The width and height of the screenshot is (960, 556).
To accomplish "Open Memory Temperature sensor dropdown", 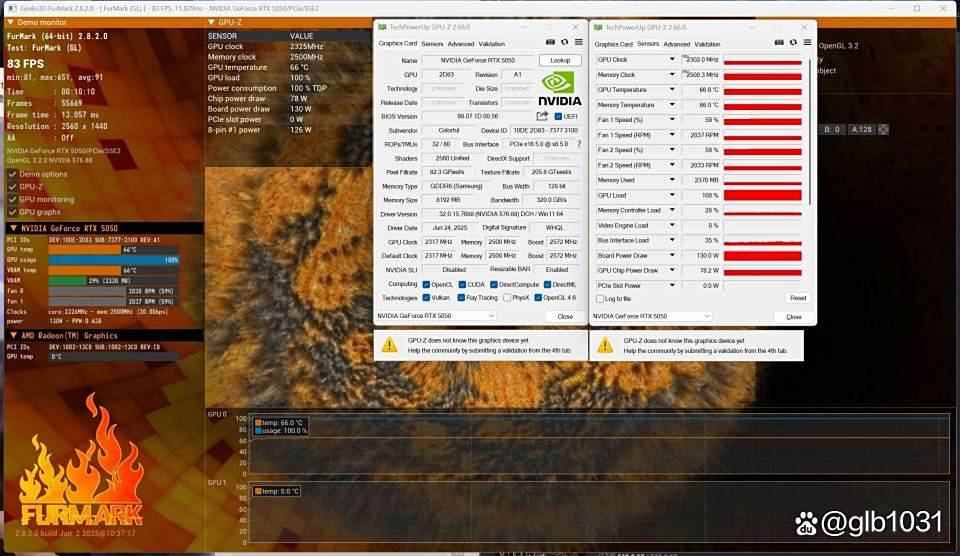I will pos(672,105).
